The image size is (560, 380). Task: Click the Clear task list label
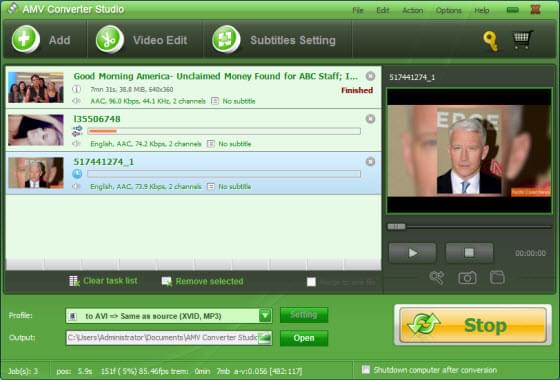coord(110,281)
